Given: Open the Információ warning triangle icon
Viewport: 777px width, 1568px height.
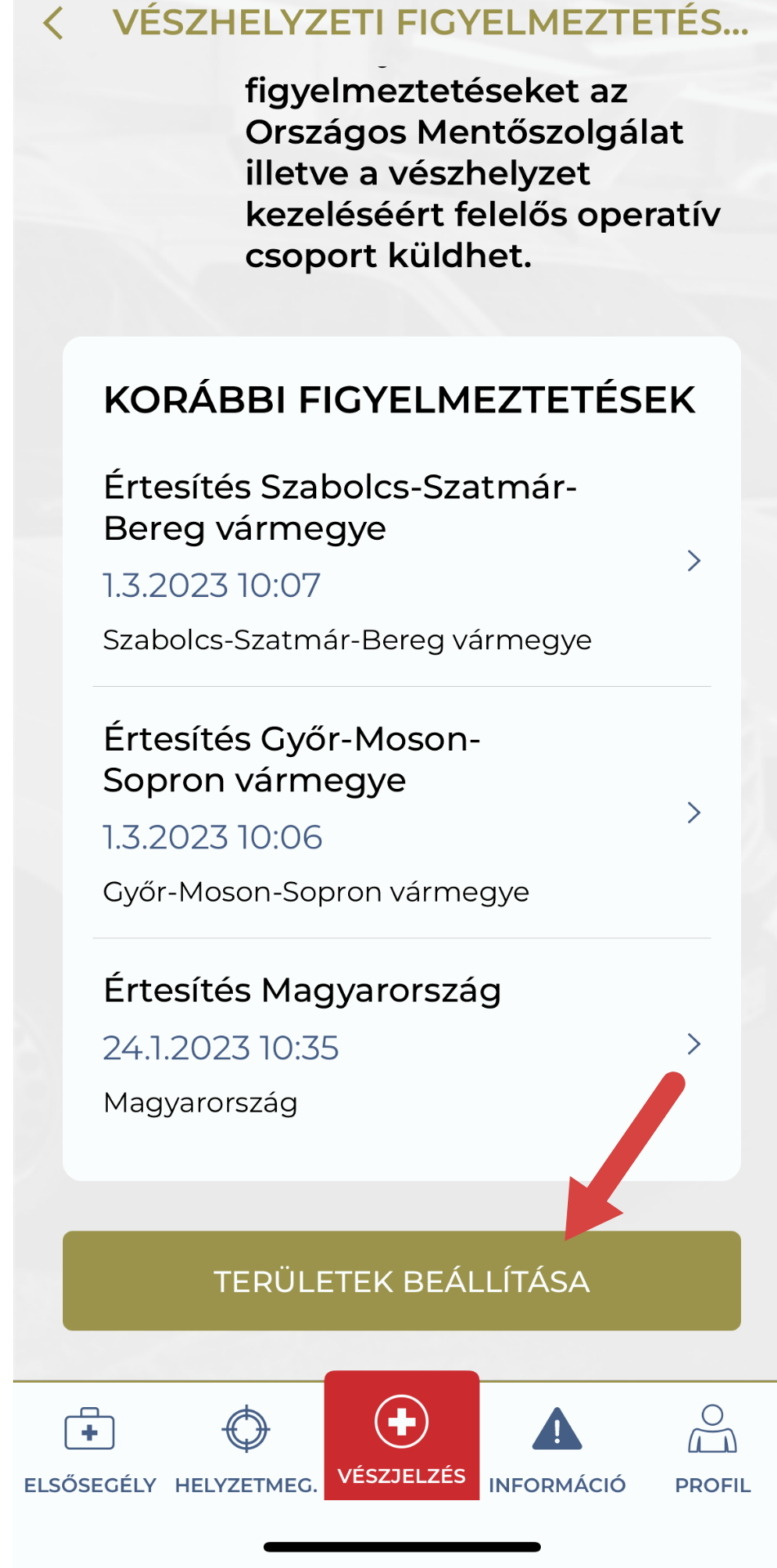Looking at the screenshot, I should coord(557,1429).
